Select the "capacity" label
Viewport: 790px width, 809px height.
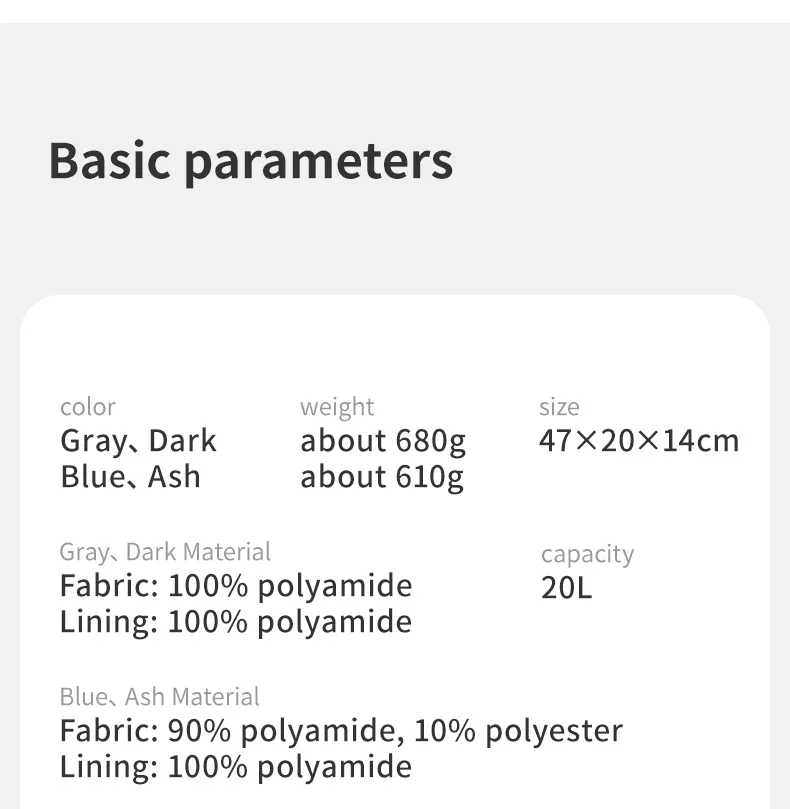(587, 554)
